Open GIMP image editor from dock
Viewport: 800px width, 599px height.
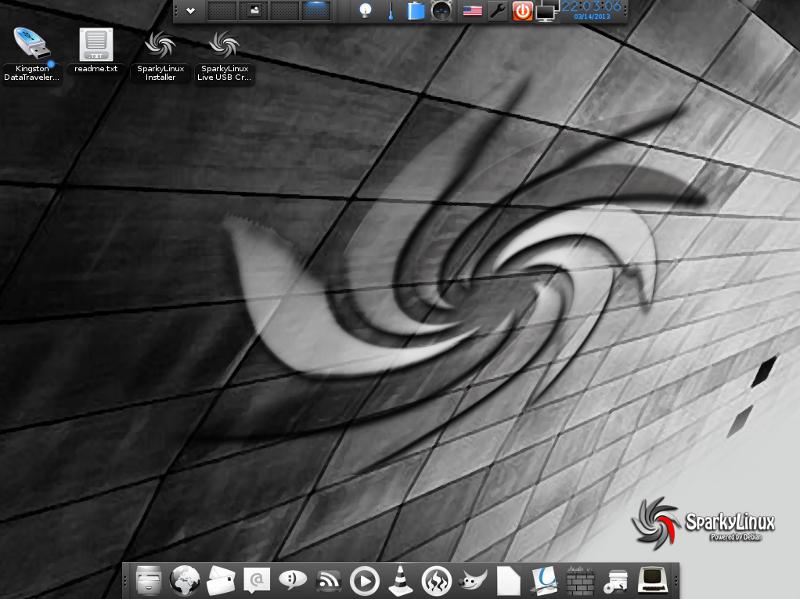point(472,580)
